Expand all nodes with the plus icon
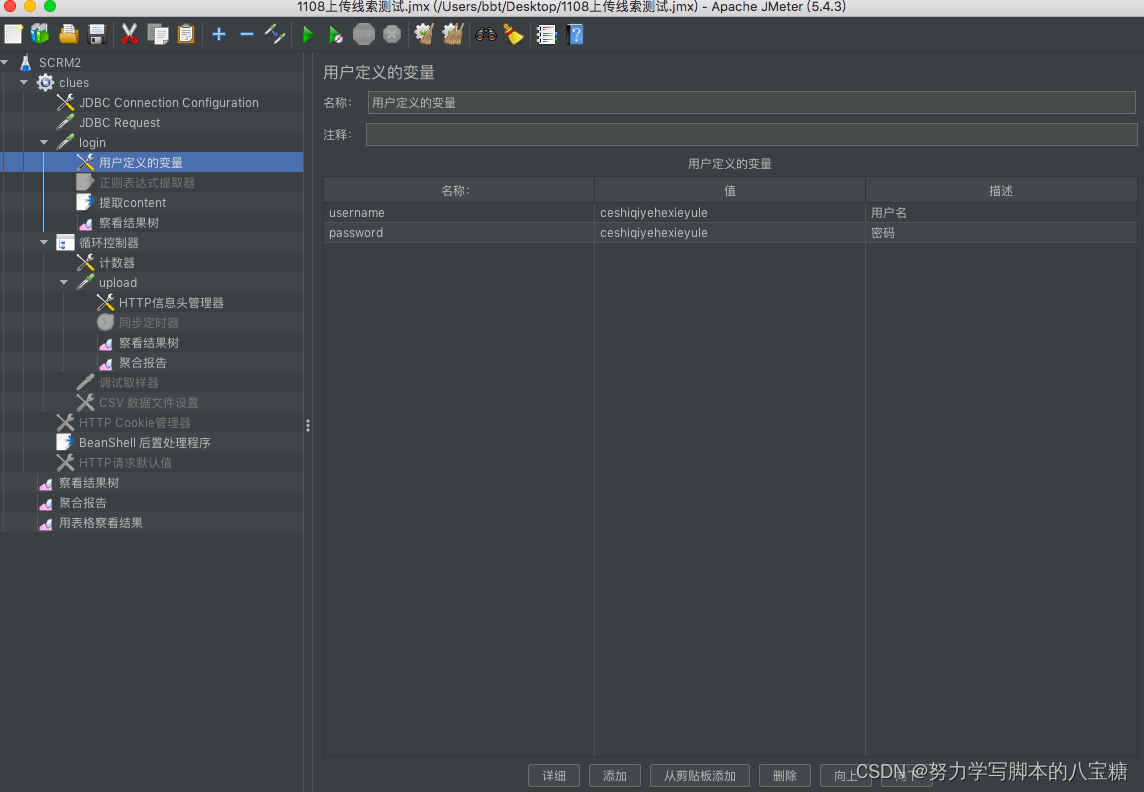1144x792 pixels. [219, 34]
